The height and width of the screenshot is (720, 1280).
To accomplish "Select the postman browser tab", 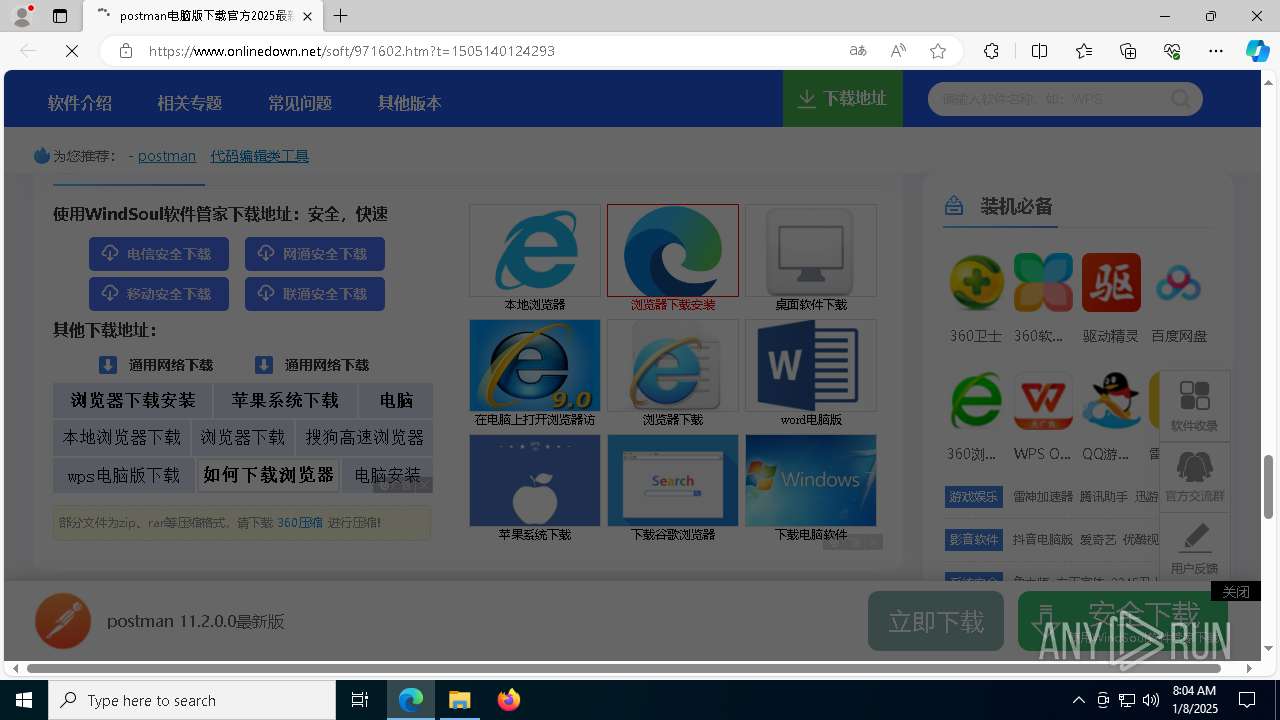I will tap(203, 16).
